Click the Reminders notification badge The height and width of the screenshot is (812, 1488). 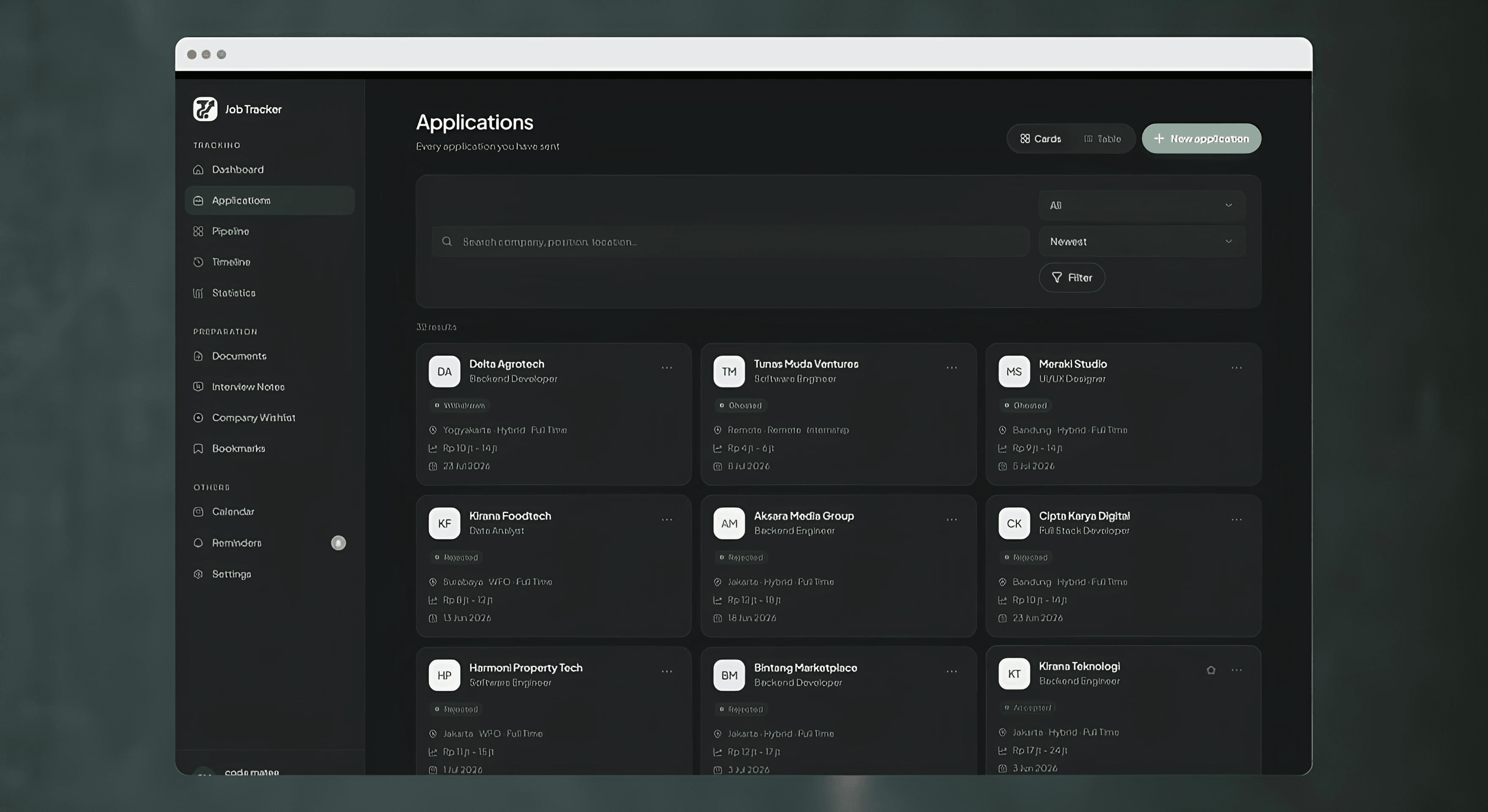click(338, 543)
